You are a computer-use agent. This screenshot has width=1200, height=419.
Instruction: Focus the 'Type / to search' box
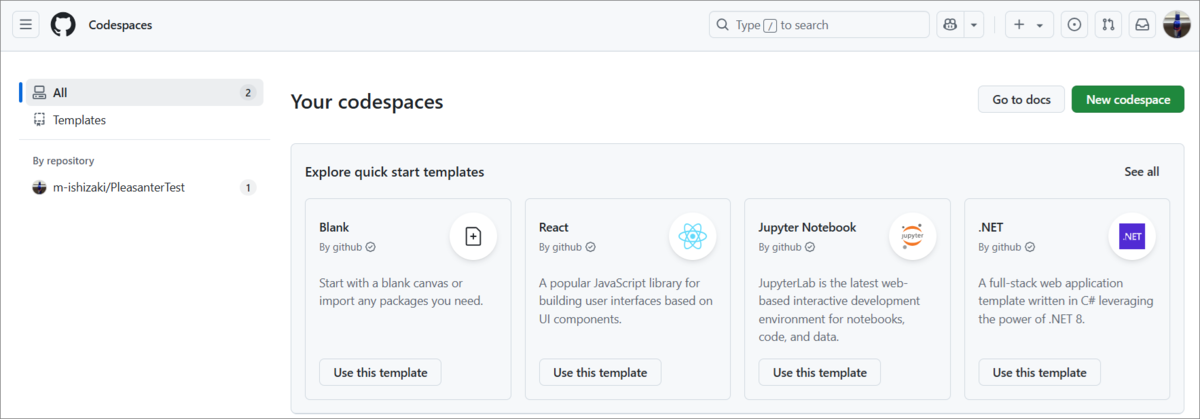818,25
